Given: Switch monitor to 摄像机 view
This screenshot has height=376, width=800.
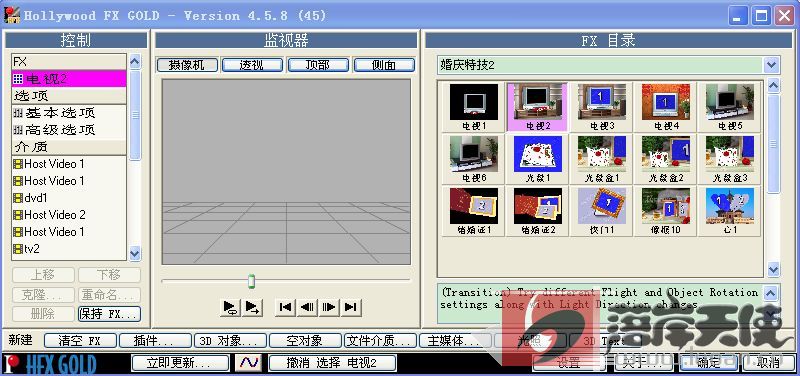Looking at the screenshot, I should (x=187, y=65).
